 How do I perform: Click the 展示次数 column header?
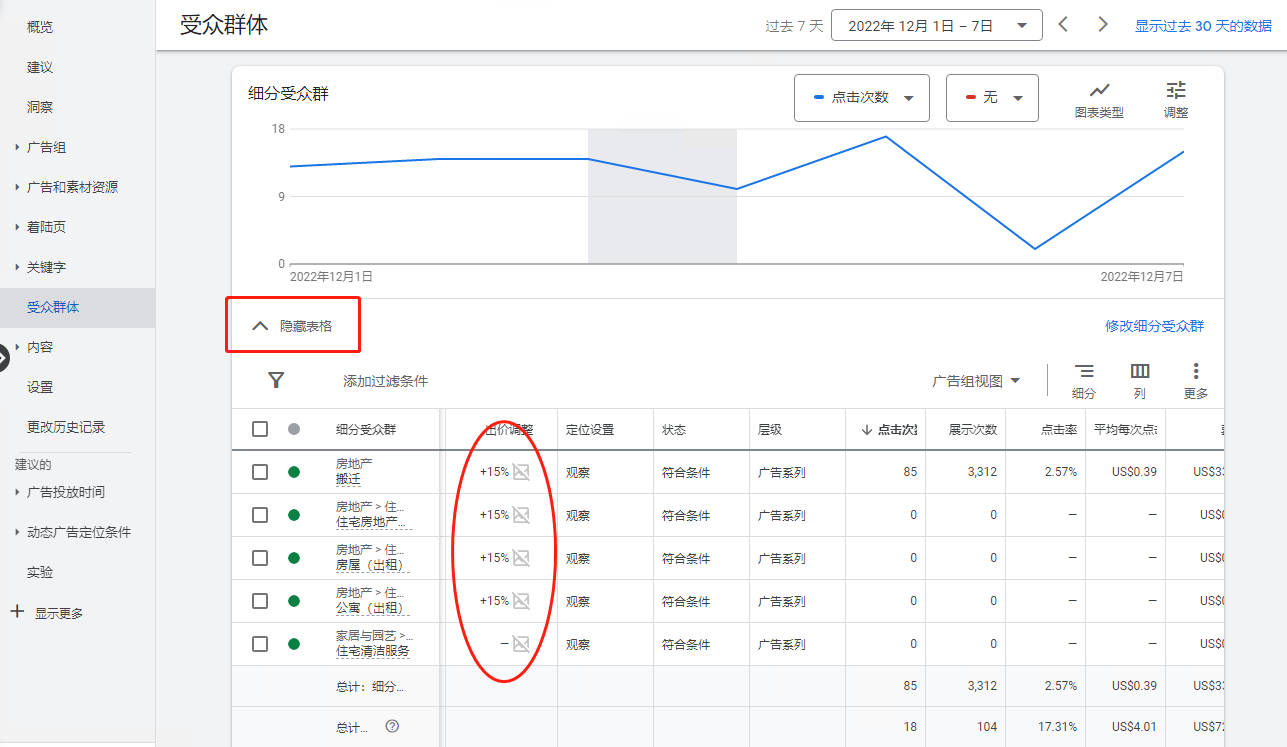(973, 430)
